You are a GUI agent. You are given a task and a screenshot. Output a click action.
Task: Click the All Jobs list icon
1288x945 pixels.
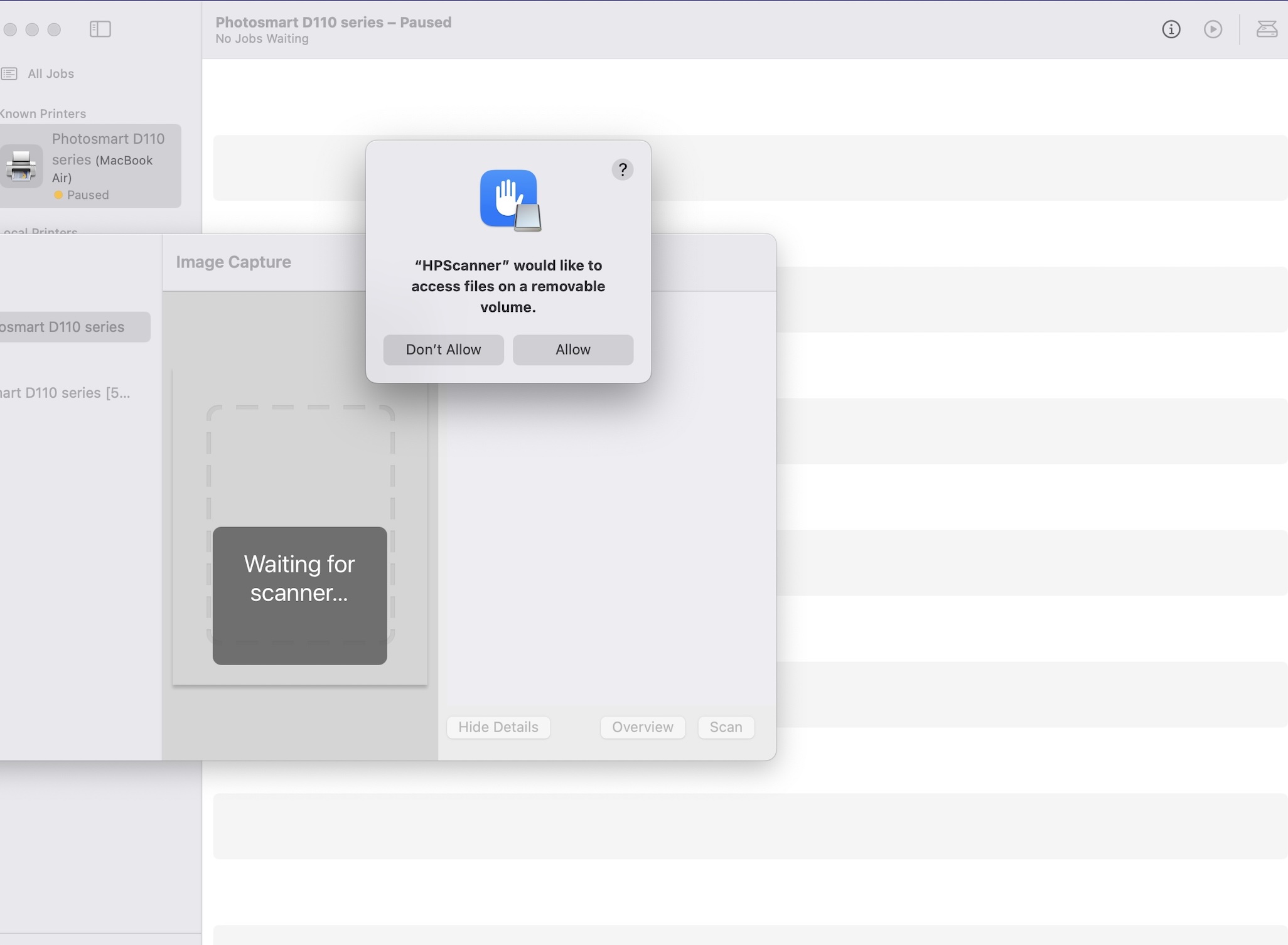pos(9,73)
